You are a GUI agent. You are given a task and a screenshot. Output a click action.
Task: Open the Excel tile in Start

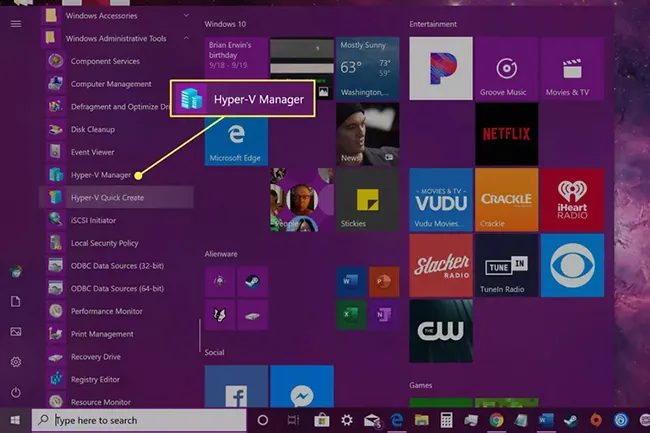point(351,314)
